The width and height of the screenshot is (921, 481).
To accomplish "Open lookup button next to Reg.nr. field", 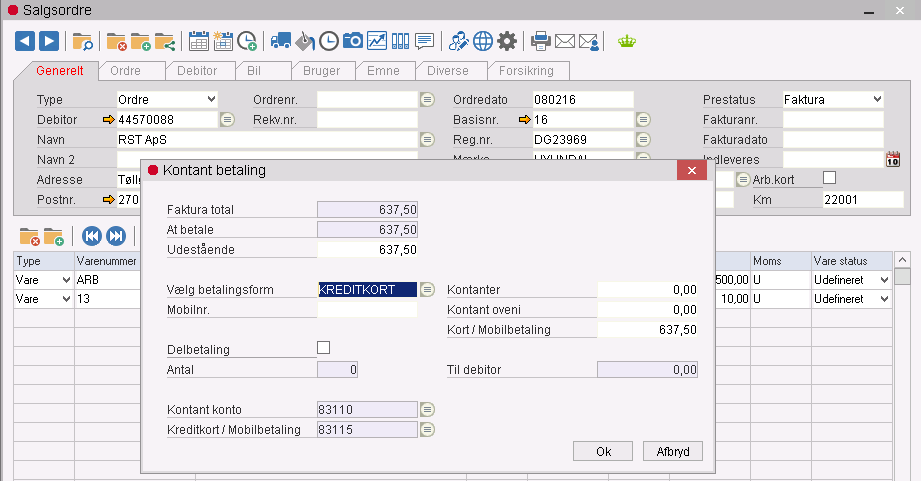I will (x=644, y=139).
